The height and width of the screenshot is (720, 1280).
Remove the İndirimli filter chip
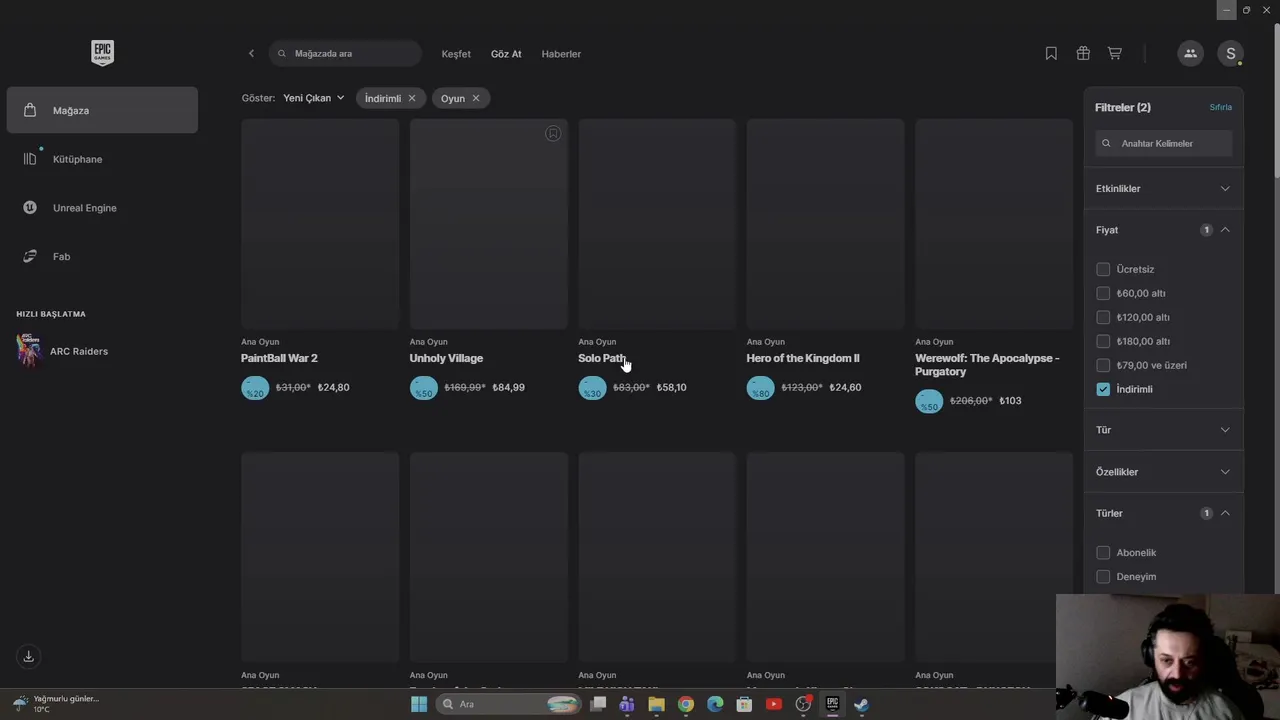click(411, 98)
